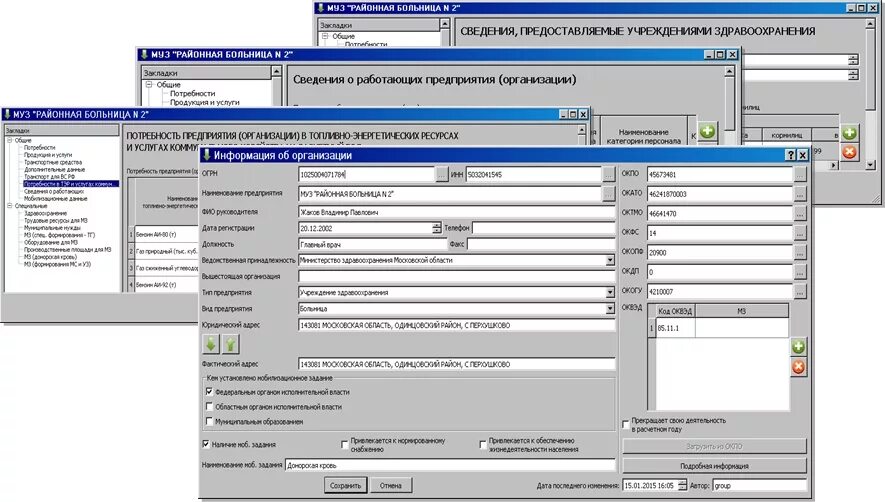Screen dimensions: 885x502
Task: Open the ОКПО lookup ellipsis button
Action: pyautogui.click(x=799, y=174)
